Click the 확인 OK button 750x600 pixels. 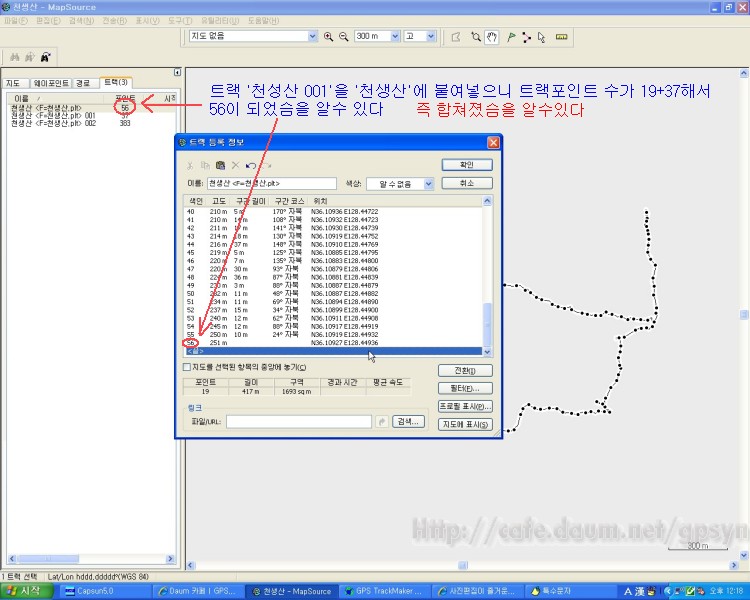(x=467, y=165)
